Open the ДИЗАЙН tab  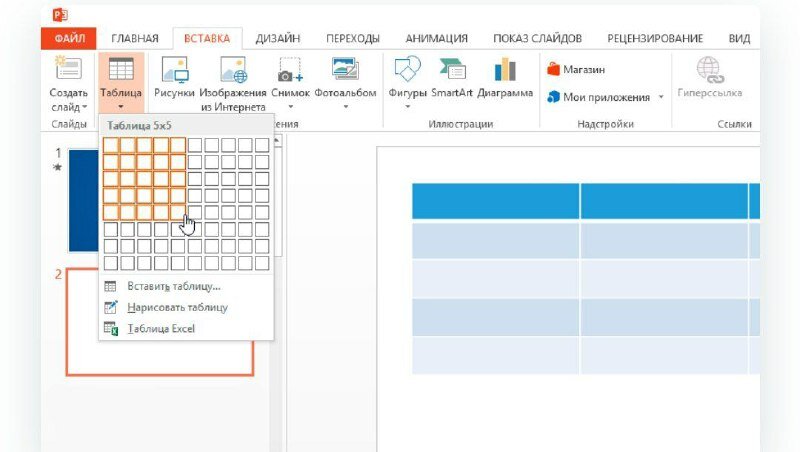278,39
